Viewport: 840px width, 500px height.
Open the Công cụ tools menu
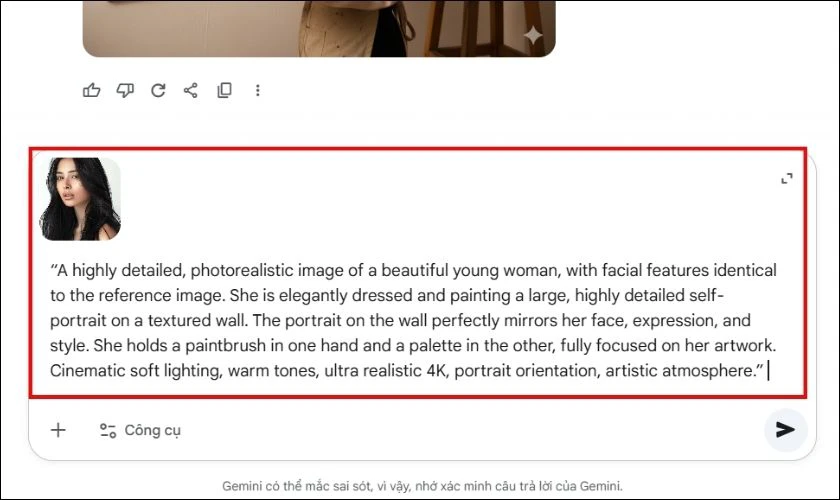(140, 430)
